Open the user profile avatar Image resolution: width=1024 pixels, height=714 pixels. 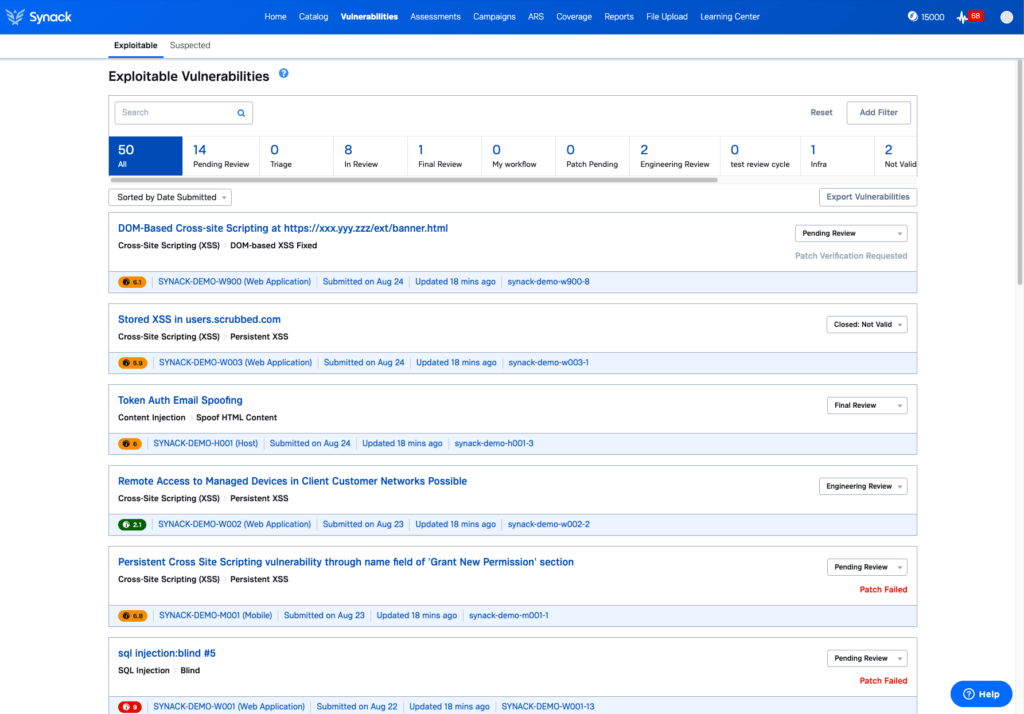click(x=1006, y=17)
